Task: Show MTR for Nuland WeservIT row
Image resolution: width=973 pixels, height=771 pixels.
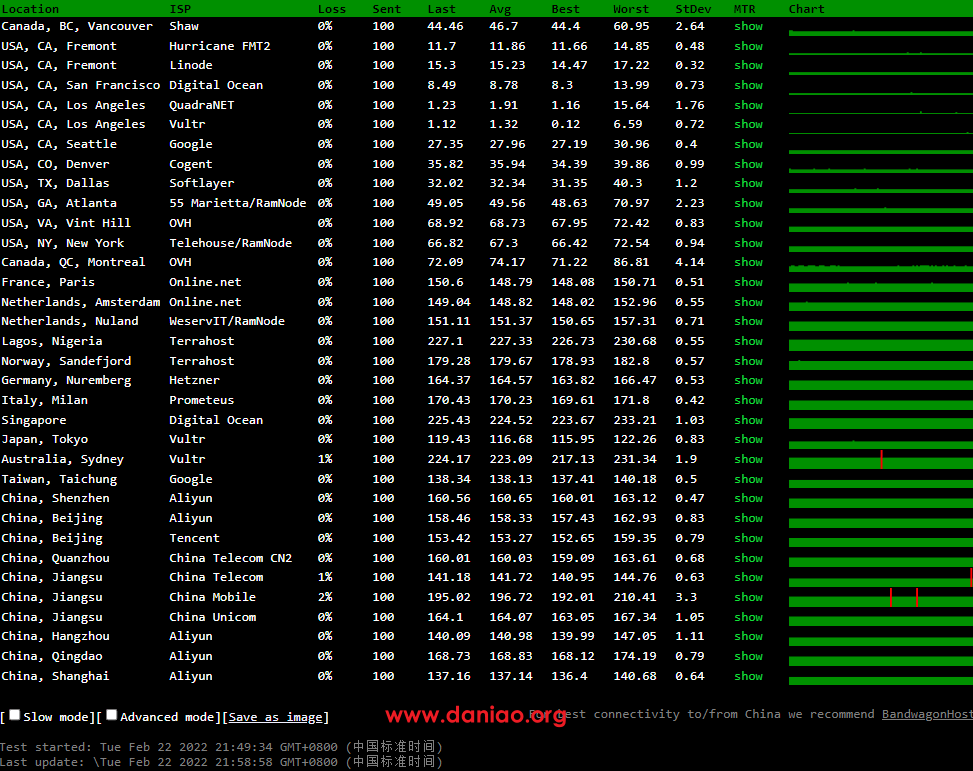Action: pos(748,321)
